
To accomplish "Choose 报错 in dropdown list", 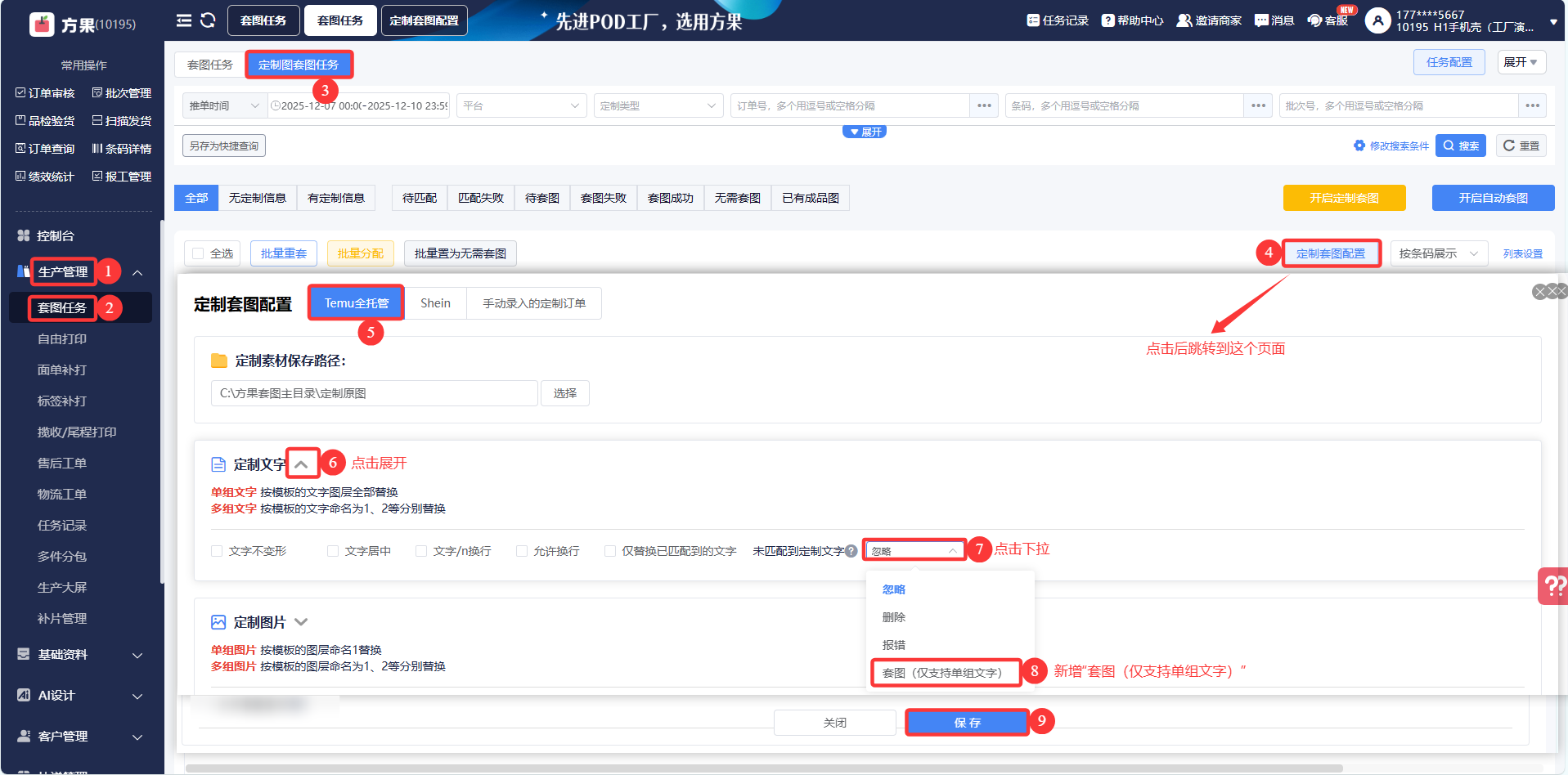I will coord(894,645).
